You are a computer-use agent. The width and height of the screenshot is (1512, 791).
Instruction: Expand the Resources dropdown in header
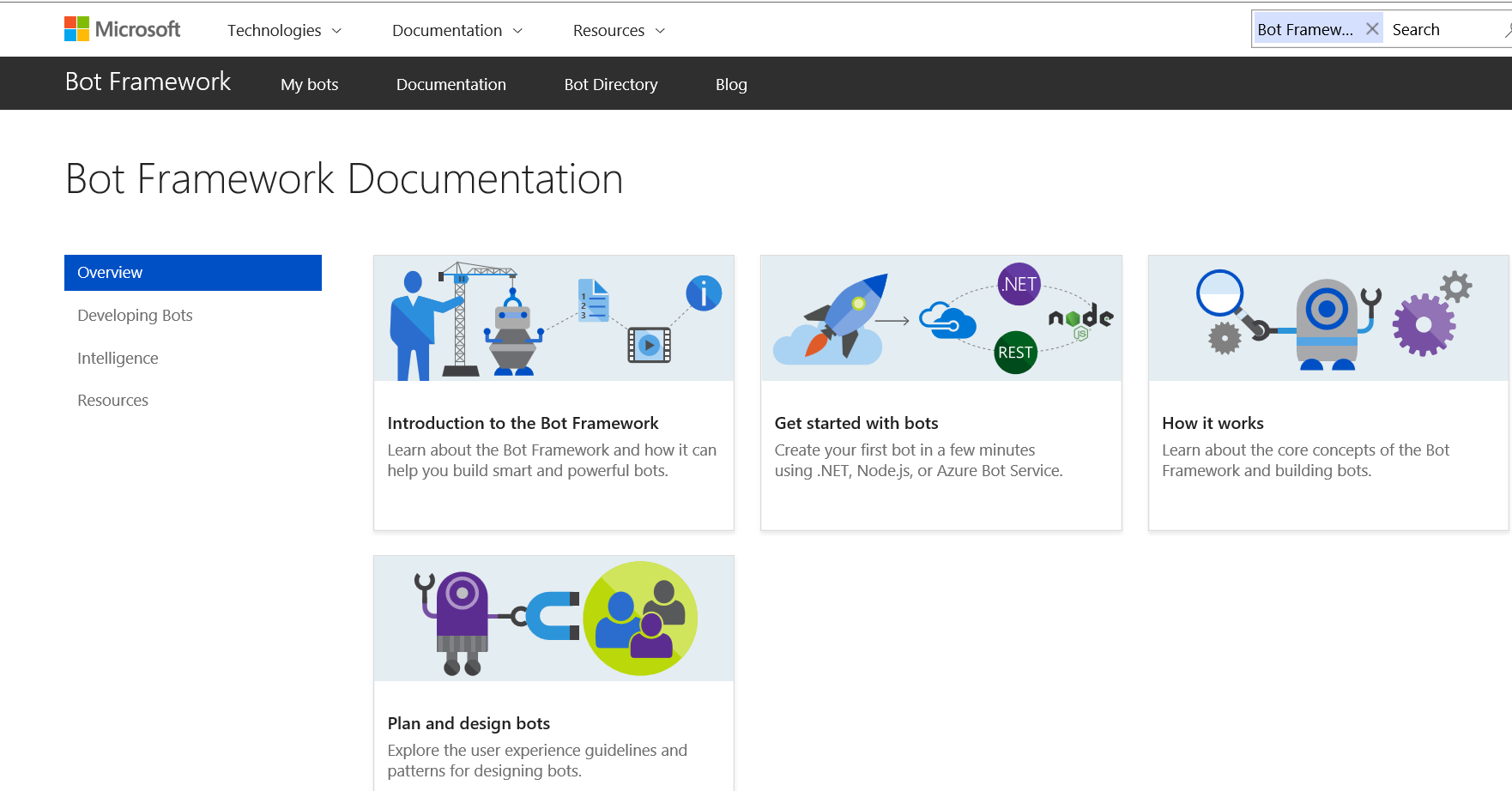pyautogui.click(x=619, y=31)
